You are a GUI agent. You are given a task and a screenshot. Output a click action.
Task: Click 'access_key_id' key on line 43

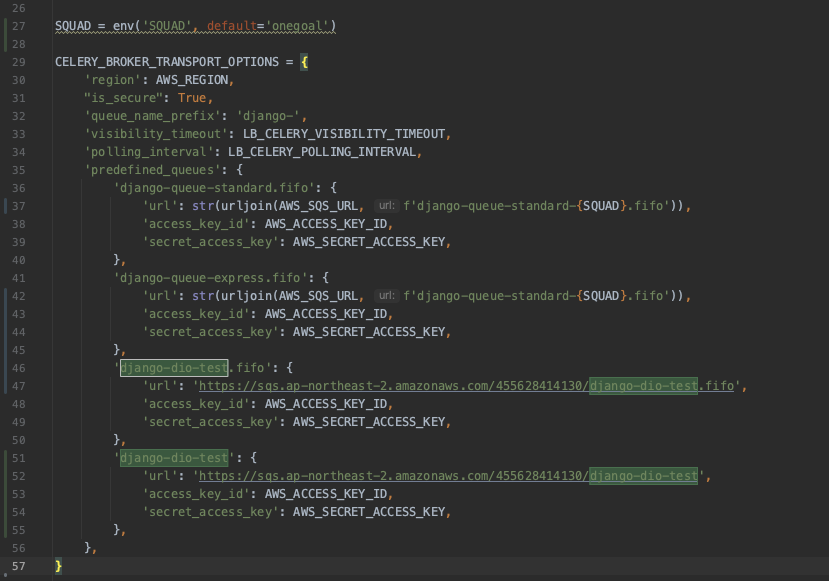point(196,313)
